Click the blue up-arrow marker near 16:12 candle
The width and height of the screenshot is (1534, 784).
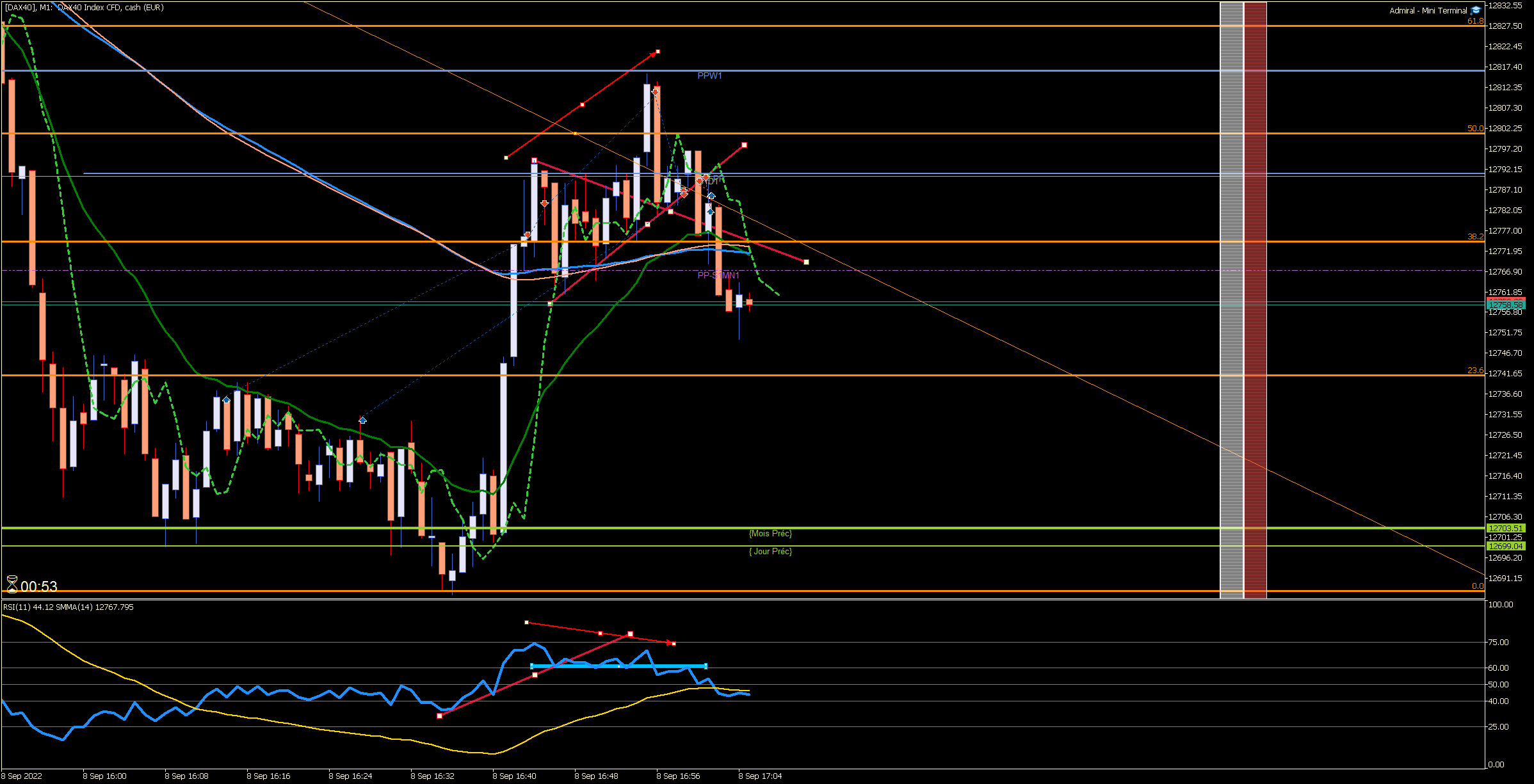coord(226,400)
